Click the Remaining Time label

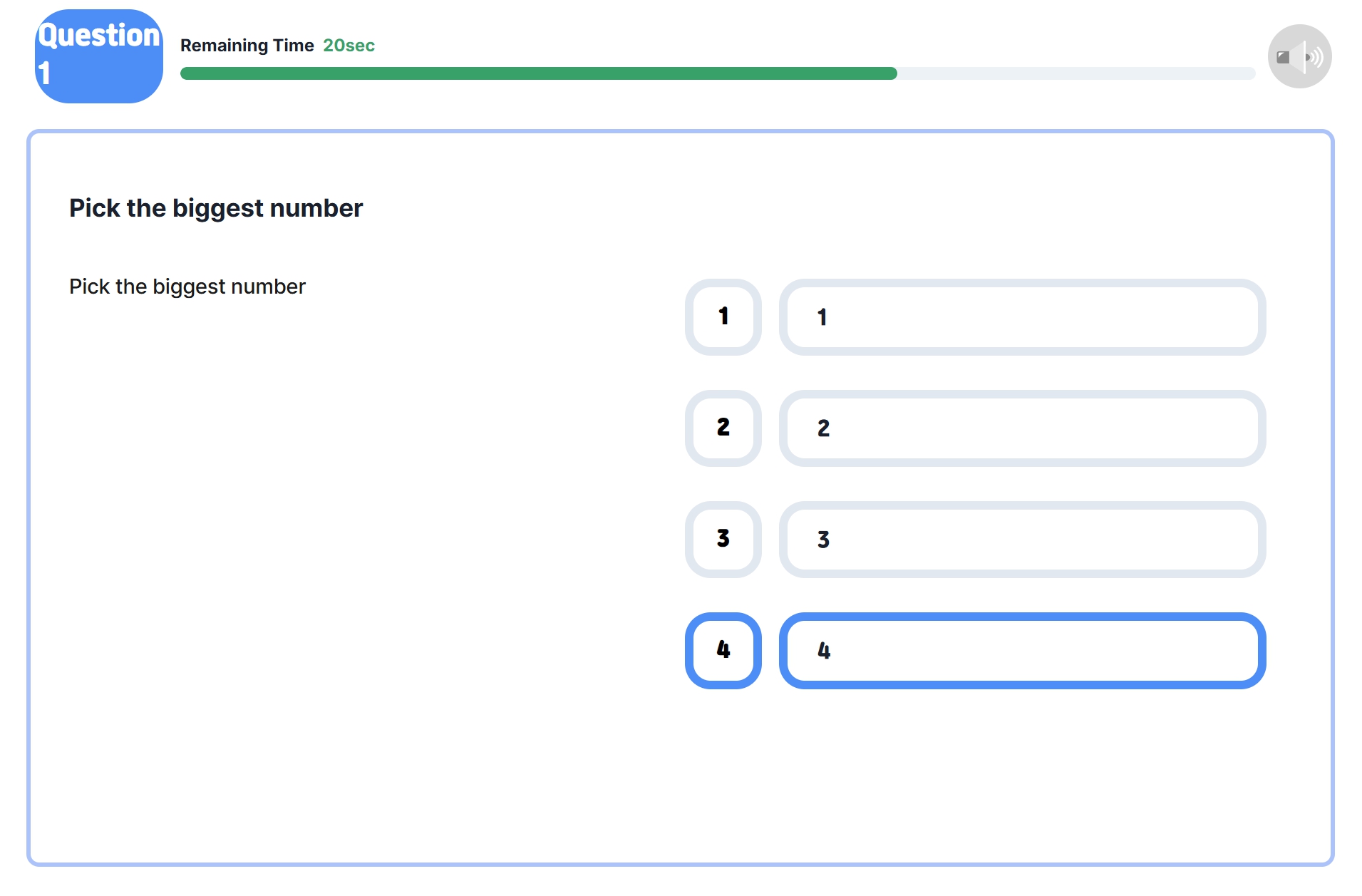pyautogui.click(x=247, y=46)
